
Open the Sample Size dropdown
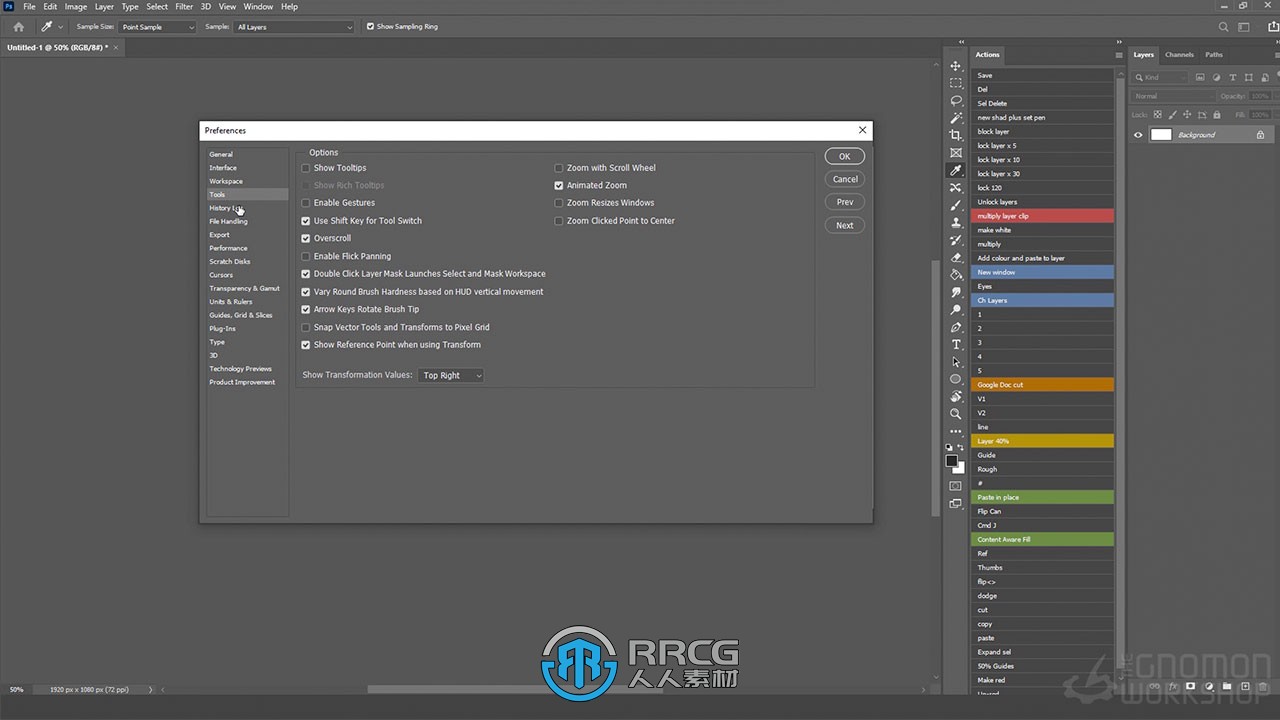click(158, 27)
